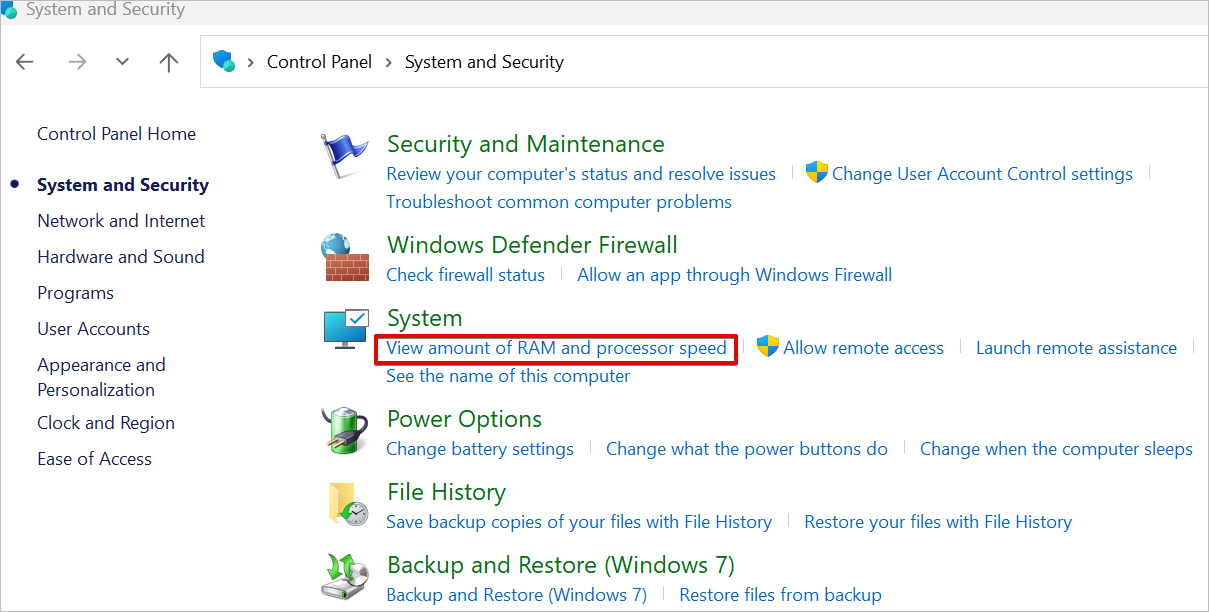Click the Backup and Restore icon
1209x612 pixels.
click(x=345, y=577)
